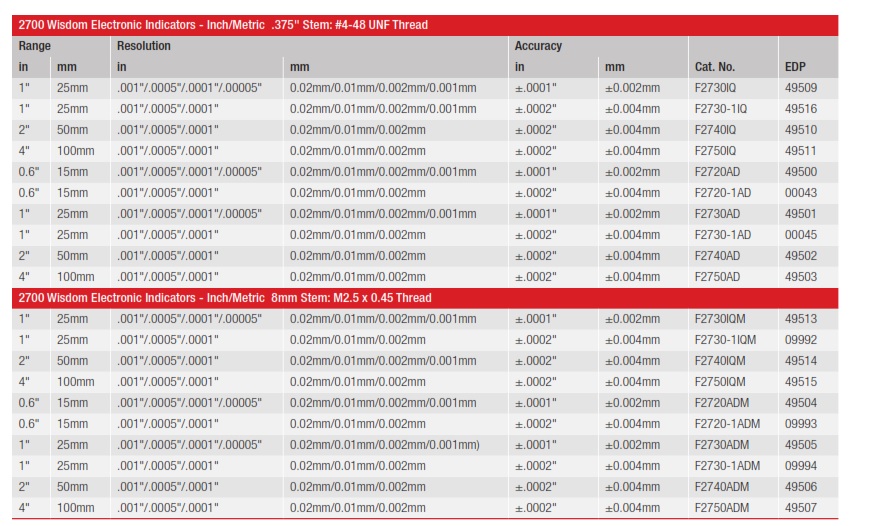Click the Cat. No. column header

pyautogui.click(x=715, y=67)
